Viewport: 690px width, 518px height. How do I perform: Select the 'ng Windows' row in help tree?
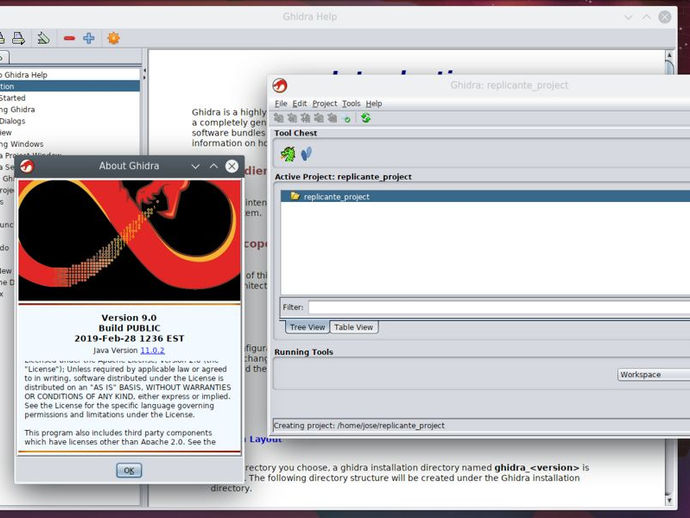(70, 144)
